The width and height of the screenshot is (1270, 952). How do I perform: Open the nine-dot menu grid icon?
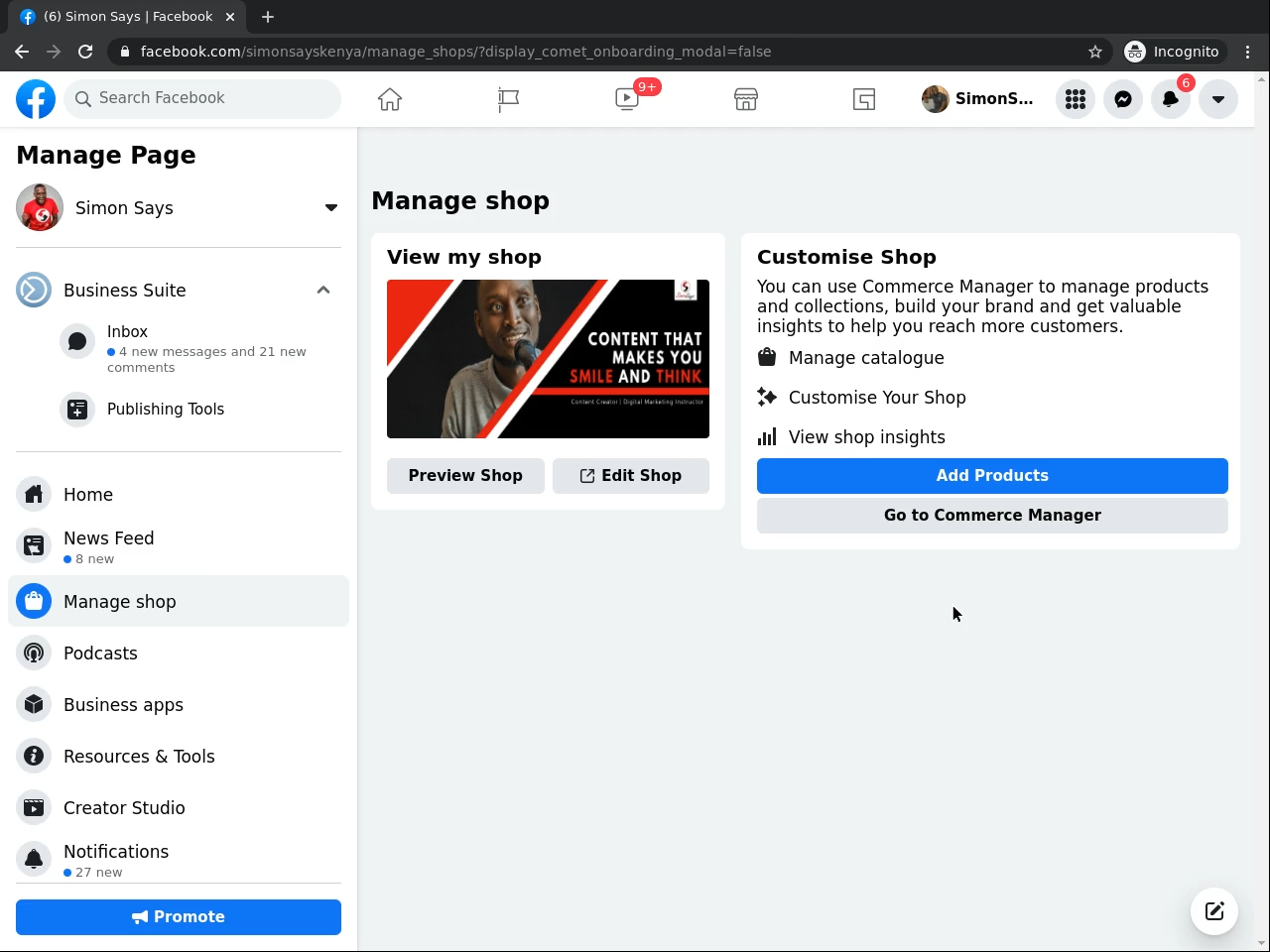(1076, 99)
